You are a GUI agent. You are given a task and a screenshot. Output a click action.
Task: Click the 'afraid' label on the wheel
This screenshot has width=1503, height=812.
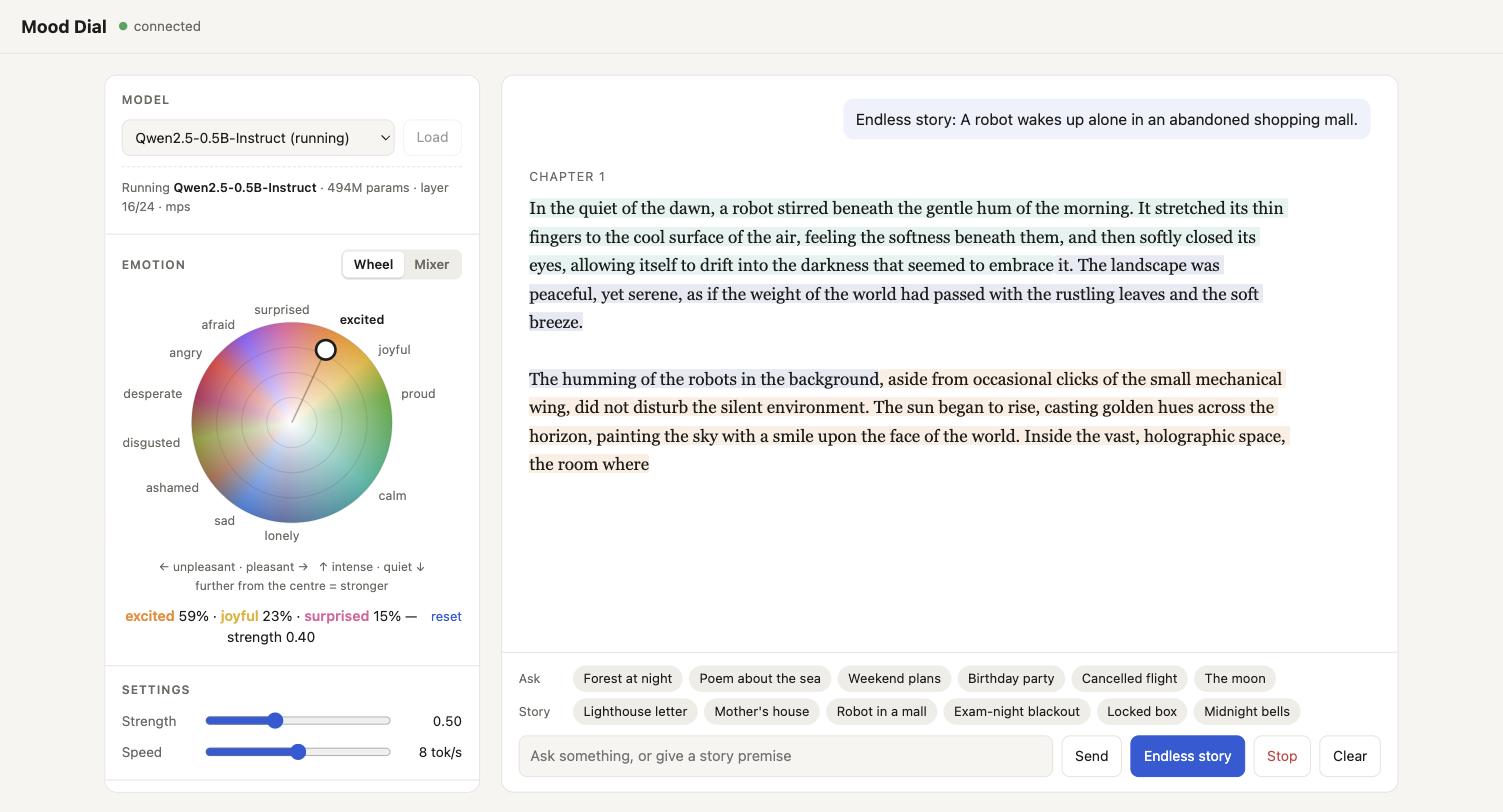[x=218, y=325]
